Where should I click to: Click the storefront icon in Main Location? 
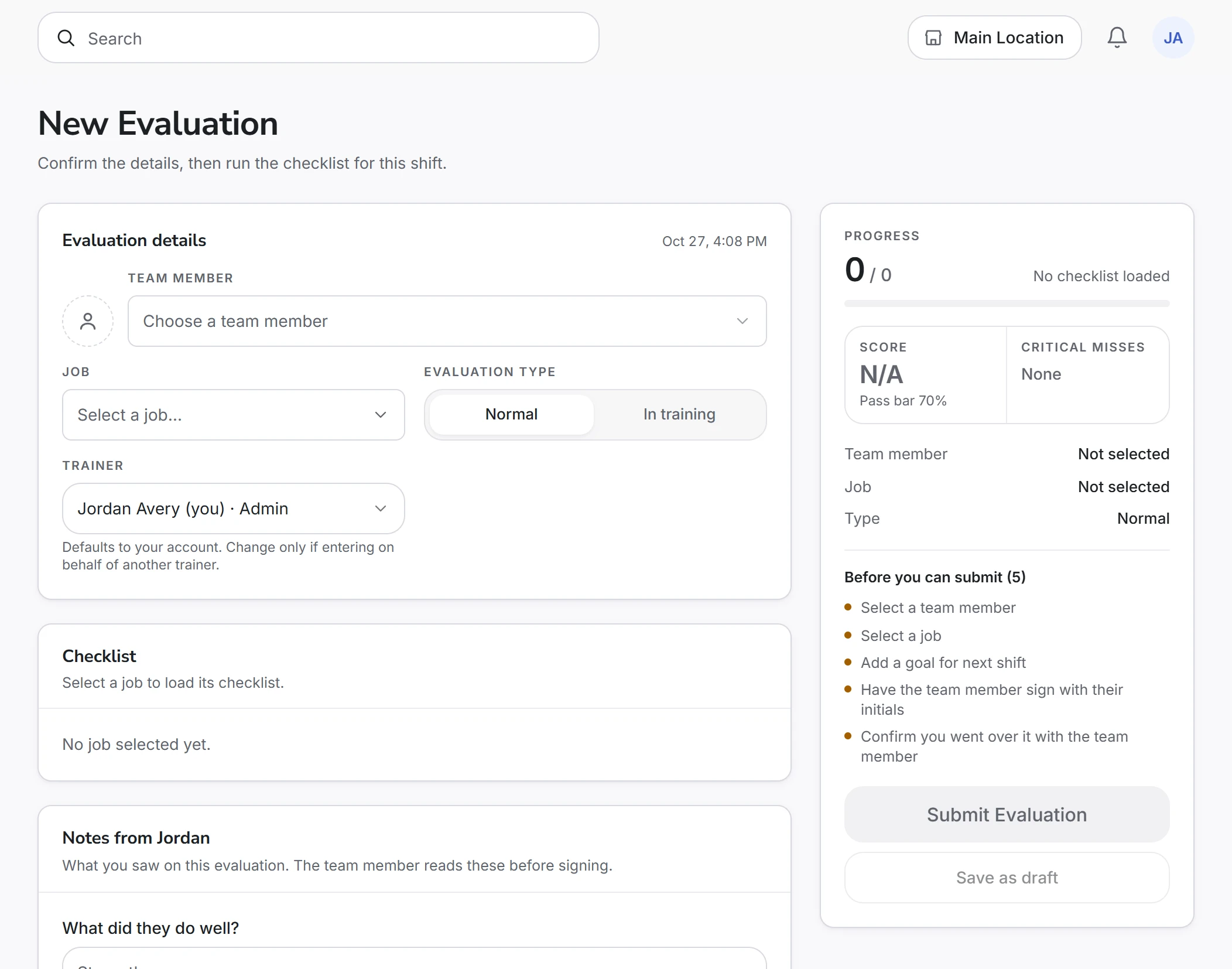point(933,38)
